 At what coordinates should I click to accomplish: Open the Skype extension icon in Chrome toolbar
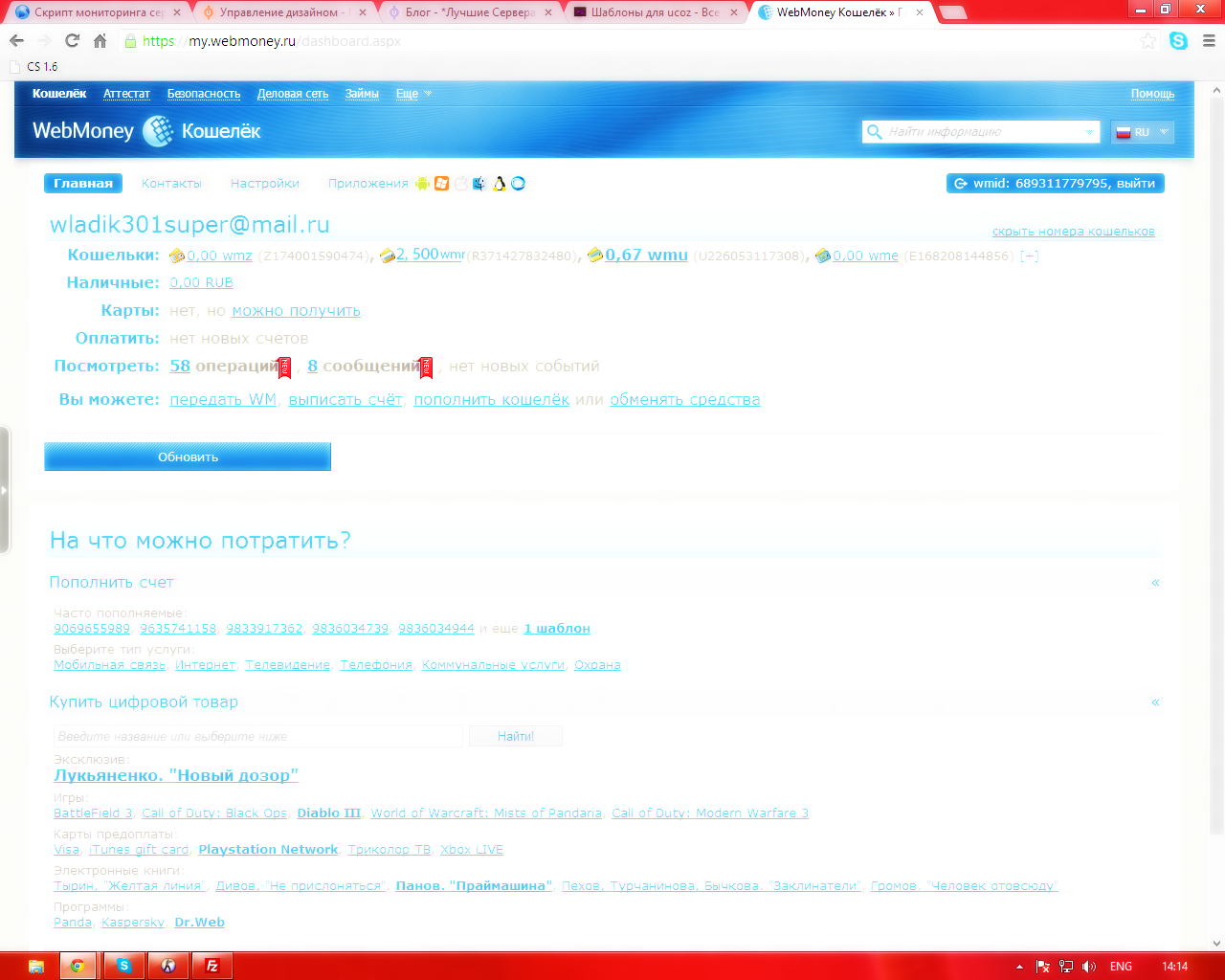(x=1178, y=41)
